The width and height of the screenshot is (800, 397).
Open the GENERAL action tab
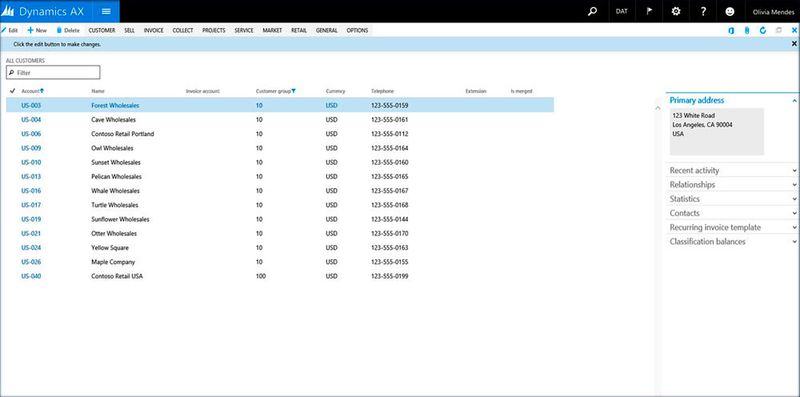[327, 31]
